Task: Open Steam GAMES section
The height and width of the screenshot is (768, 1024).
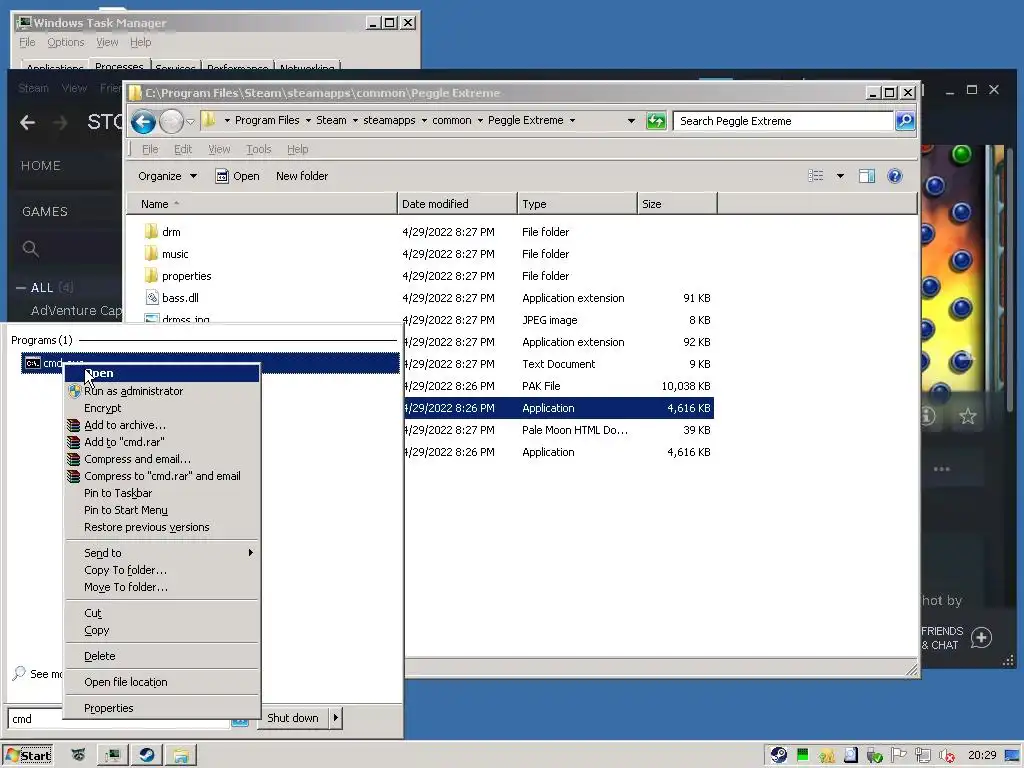Action: click(x=44, y=212)
